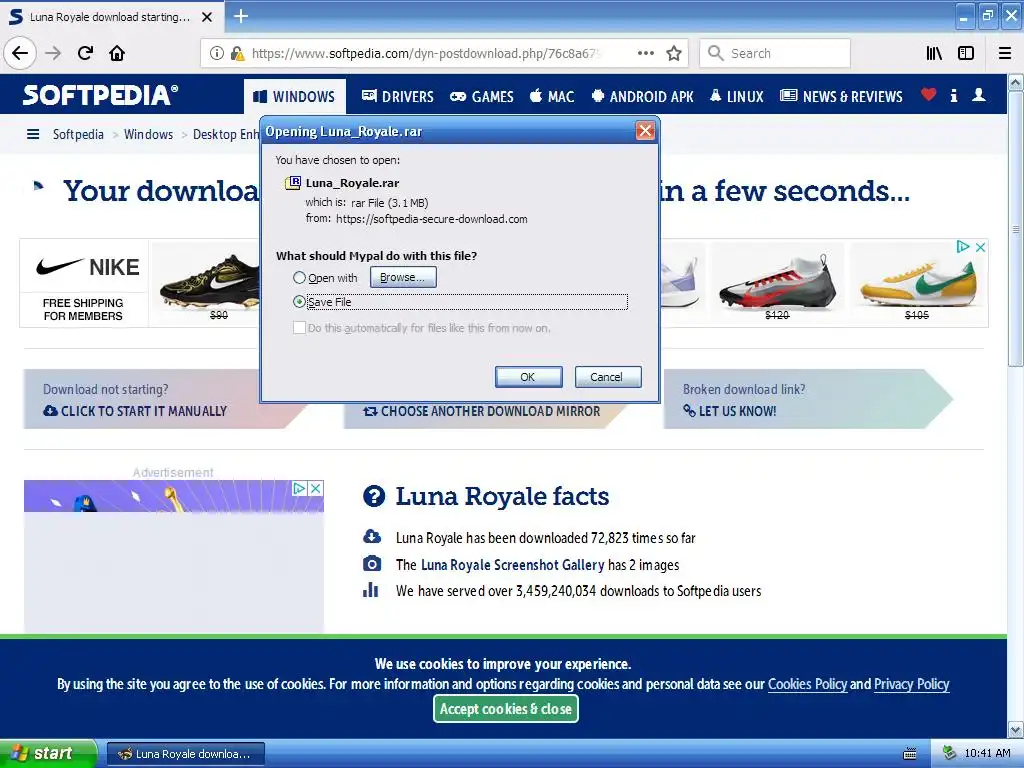Click the $120 red Nike shoe thumbnail
This screenshot has width=1024, height=768.
777,283
